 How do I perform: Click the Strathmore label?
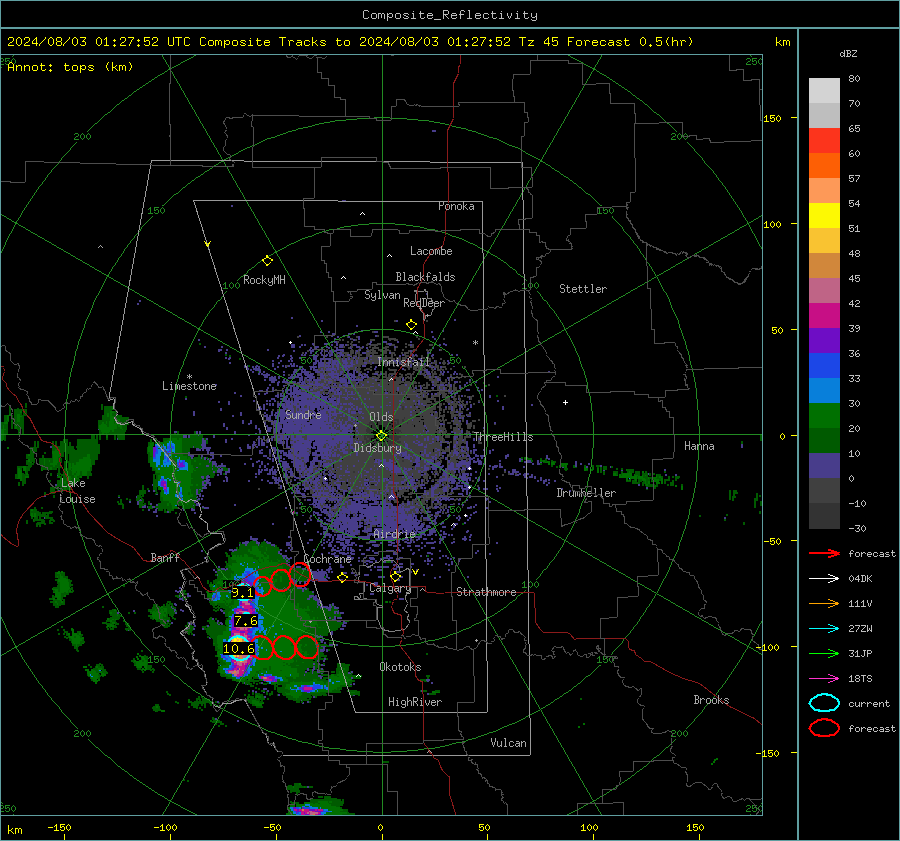[x=486, y=592]
